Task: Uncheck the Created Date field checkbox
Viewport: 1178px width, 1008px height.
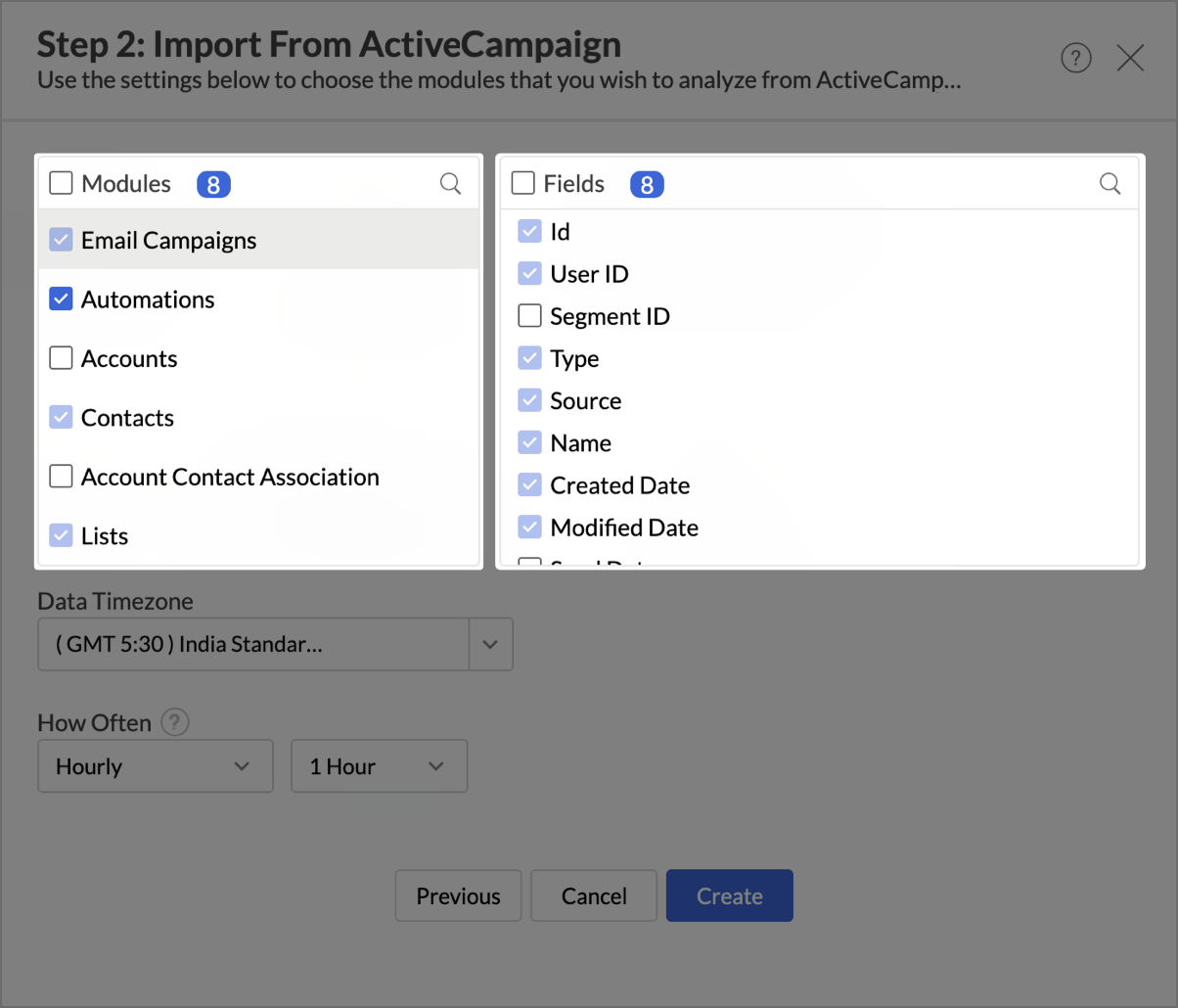Action: click(529, 484)
